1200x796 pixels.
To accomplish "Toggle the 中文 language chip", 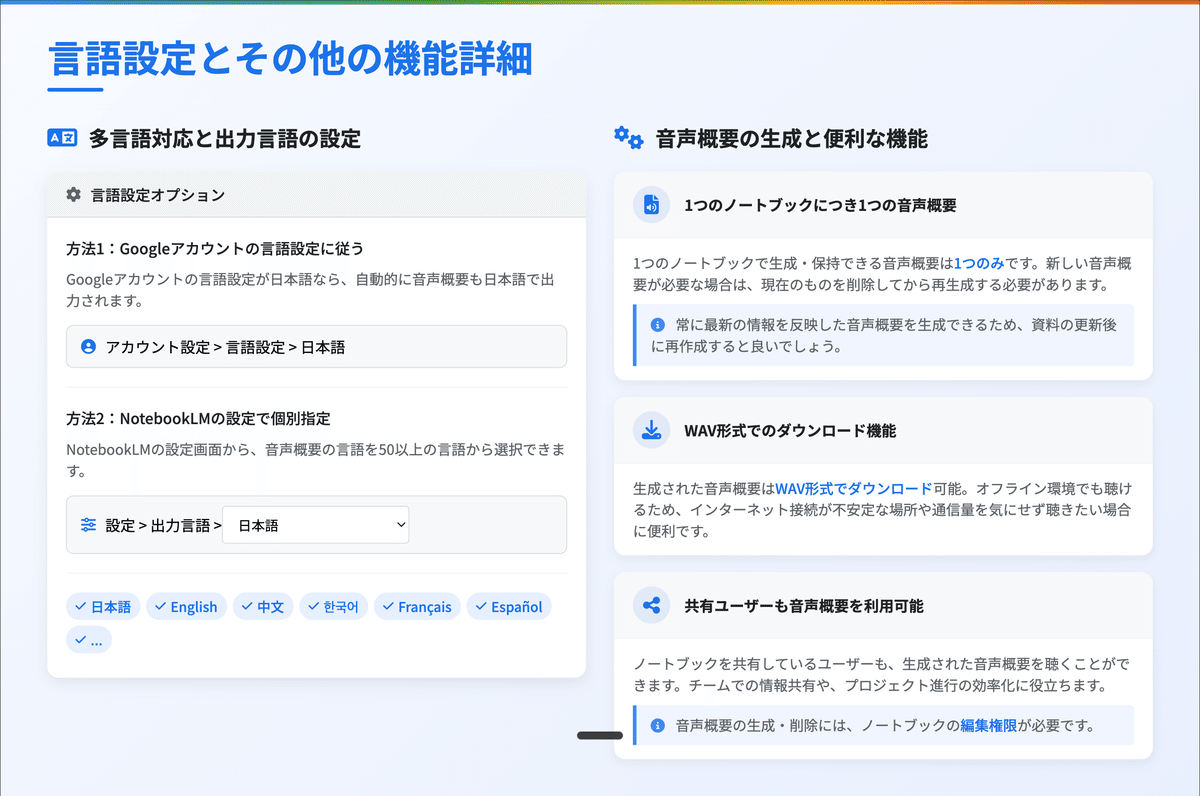I will coord(263,606).
